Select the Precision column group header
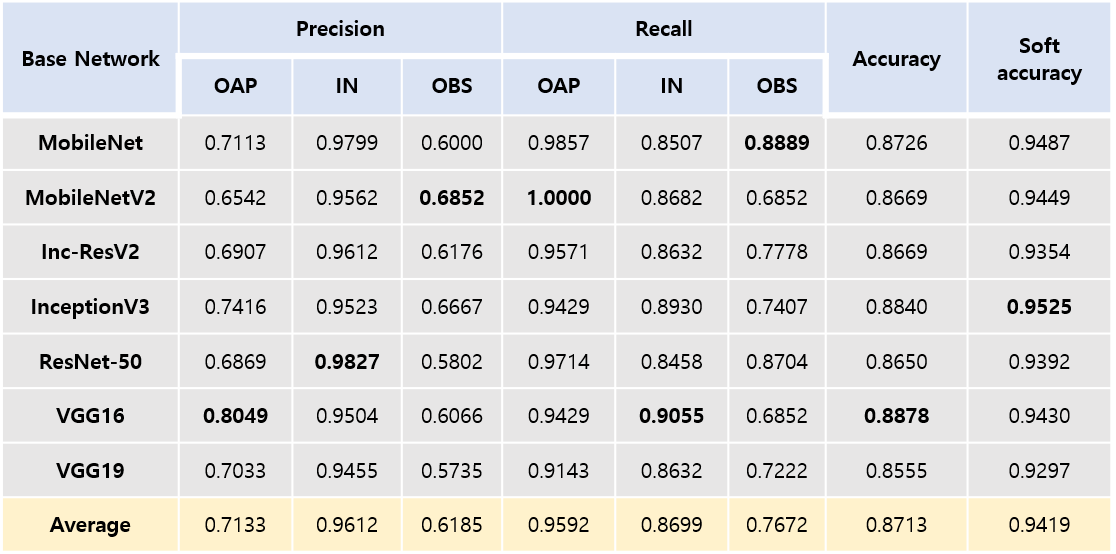This screenshot has width=1116, height=554. [x=340, y=29]
